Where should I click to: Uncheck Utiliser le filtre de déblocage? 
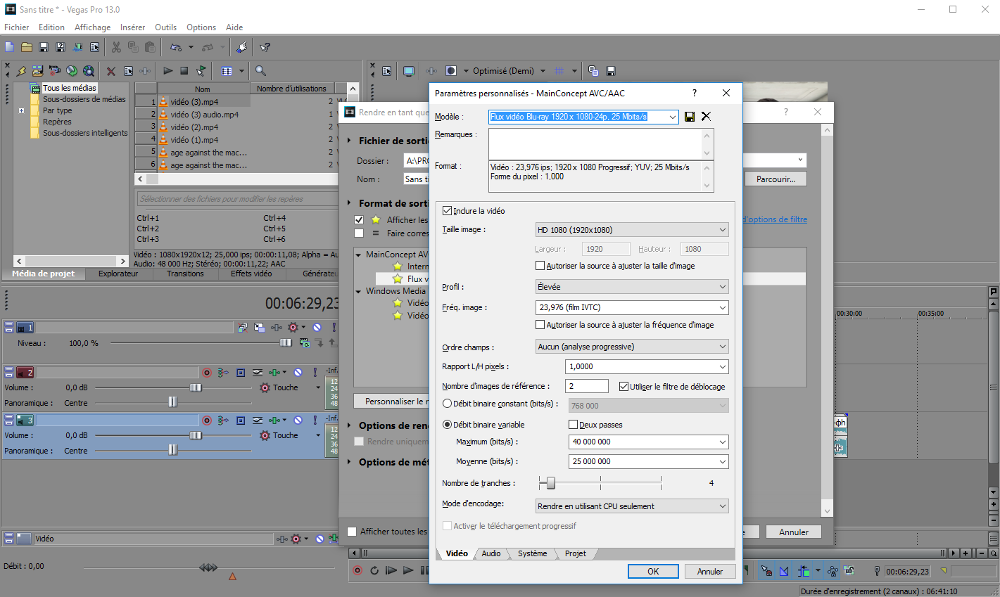[x=624, y=387]
